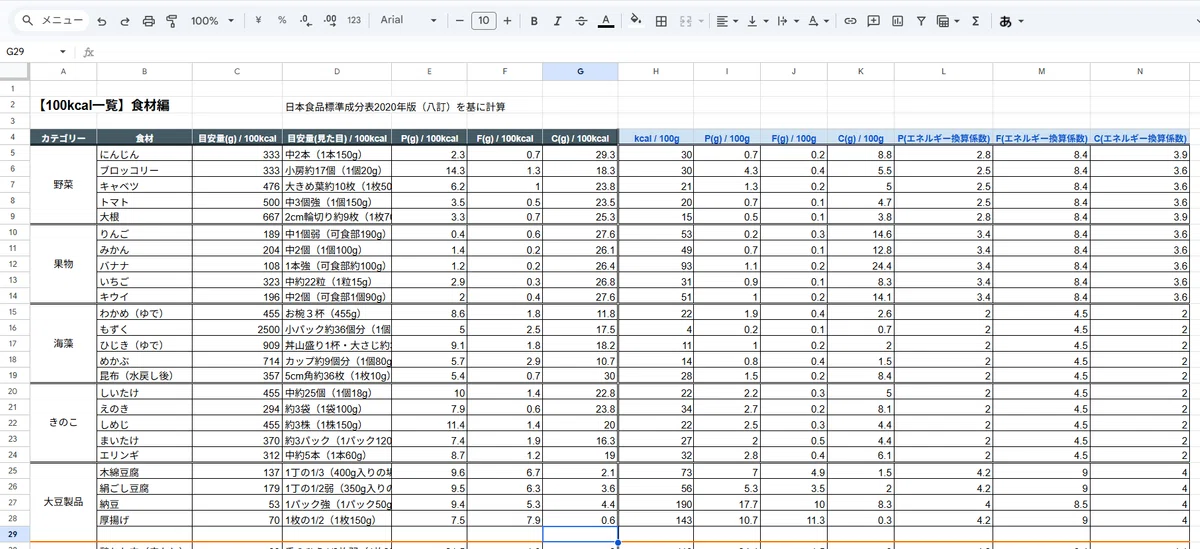1200x549 pixels.
Task: Click the functions sigma icon
Action: point(975,20)
